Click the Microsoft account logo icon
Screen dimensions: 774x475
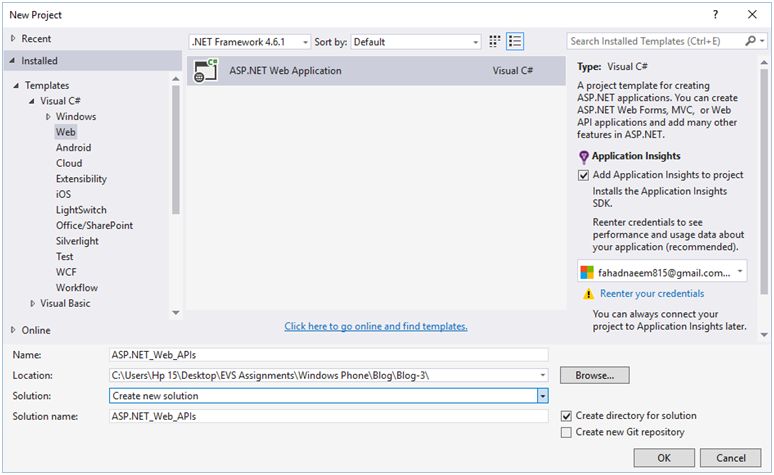pyautogui.click(x=587, y=272)
